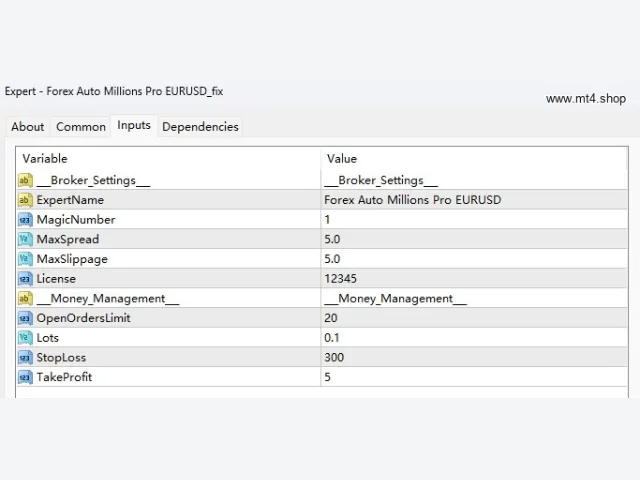The image size is (640, 480).
Task: Click the __Money_Management__ value cell
Action: (x=474, y=298)
